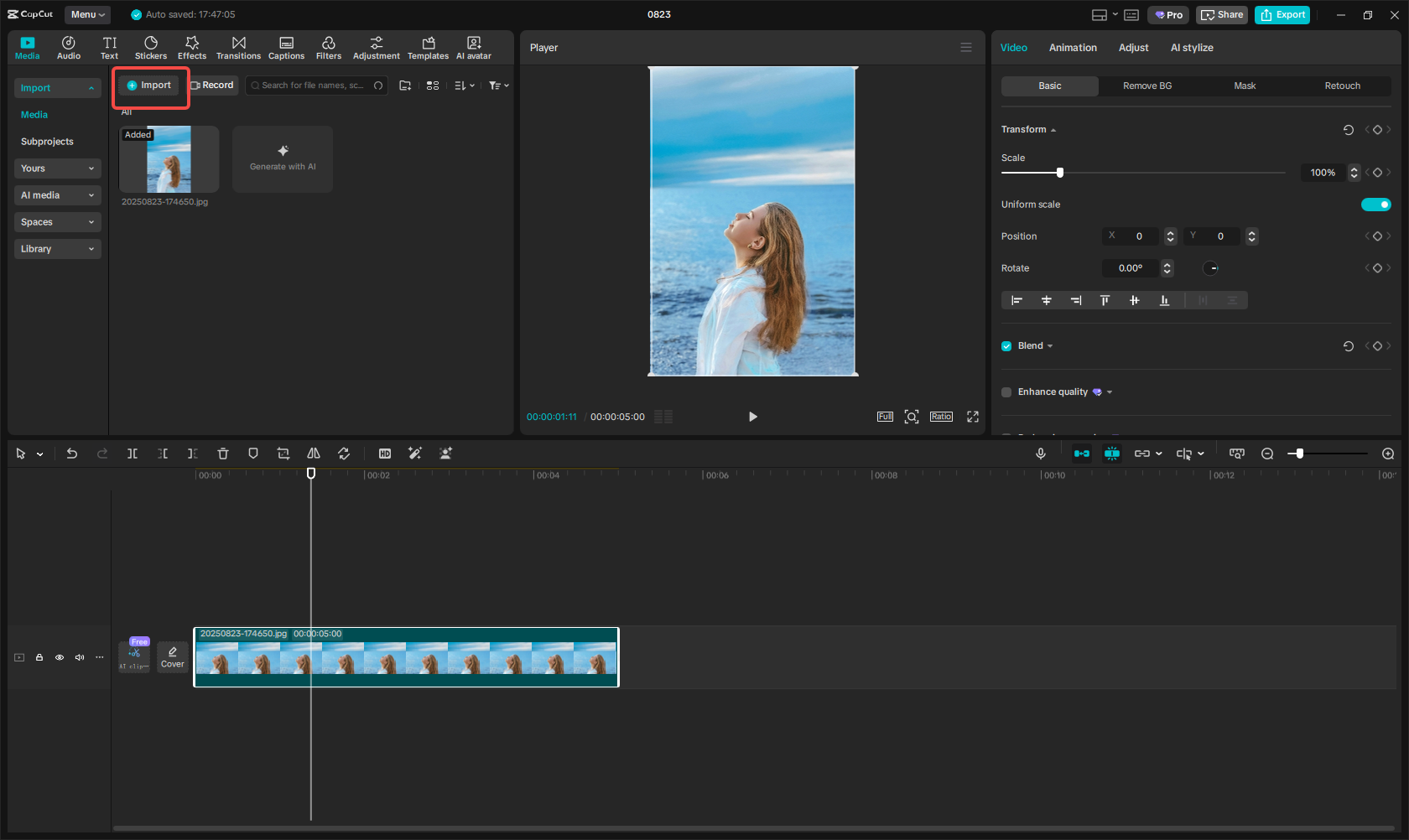Viewport: 1409px width, 840px height.
Task: Switch to the Animation tab
Action: click(x=1073, y=48)
